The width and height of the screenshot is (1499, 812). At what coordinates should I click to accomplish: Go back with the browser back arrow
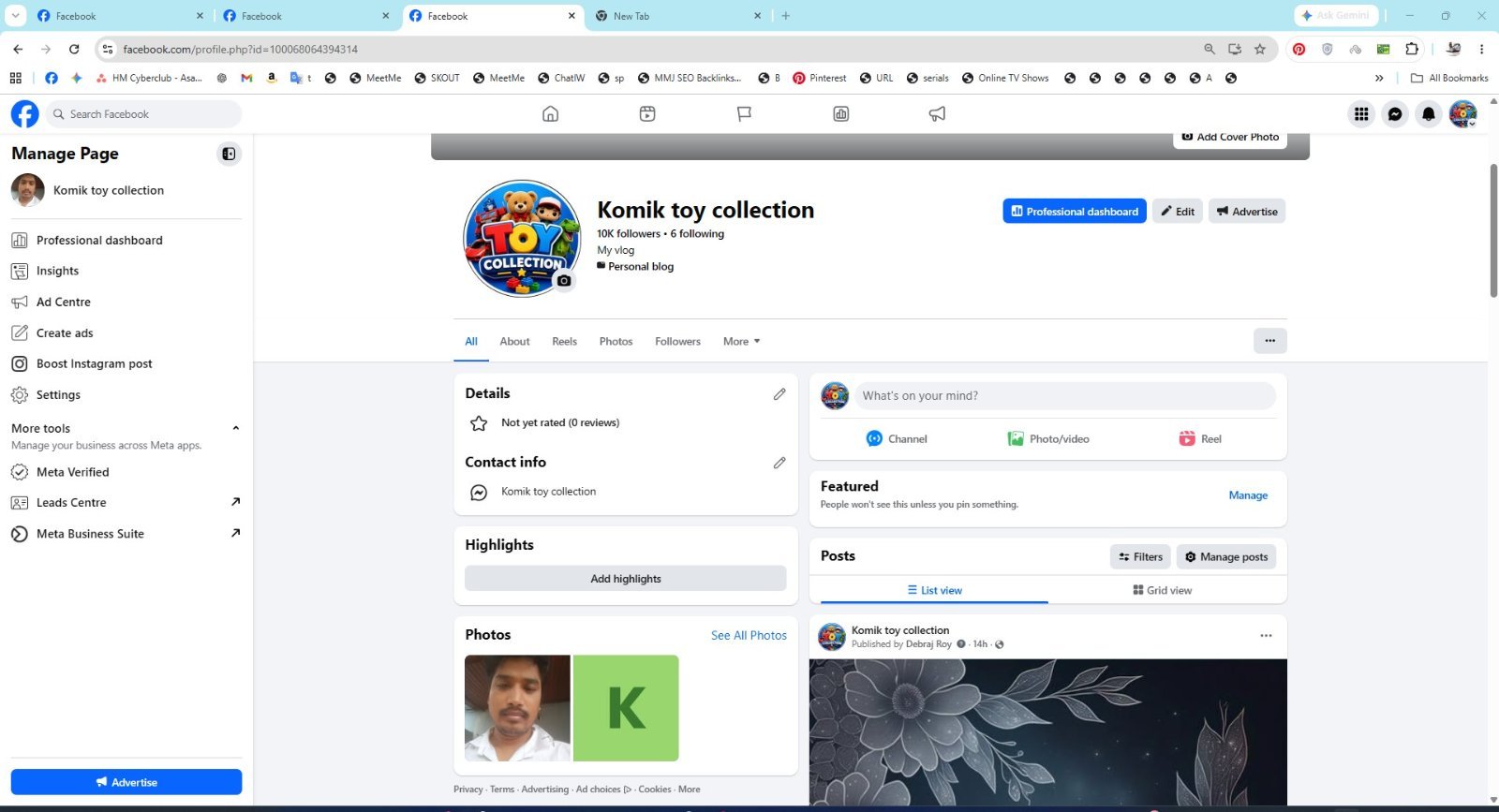[18, 49]
